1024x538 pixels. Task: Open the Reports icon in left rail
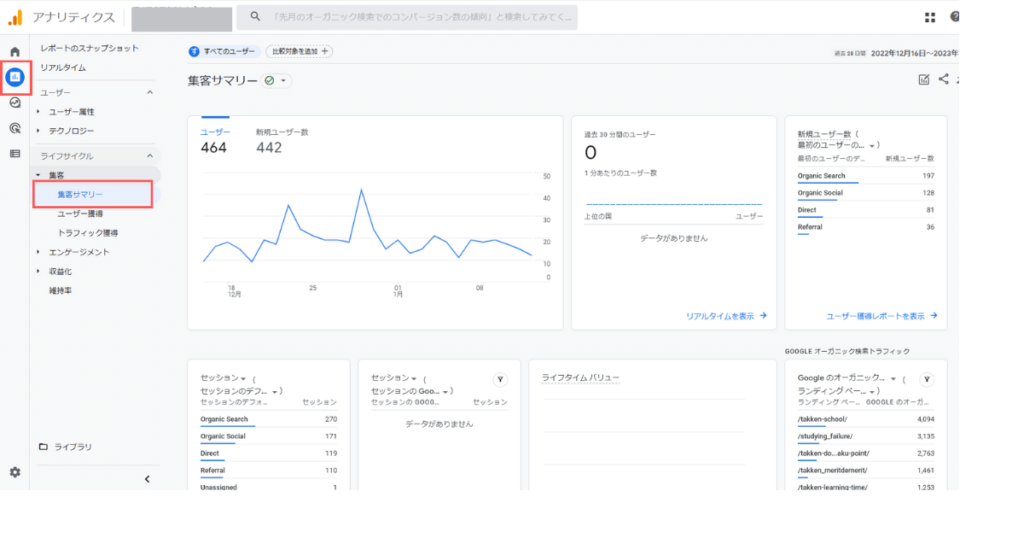(x=15, y=77)
